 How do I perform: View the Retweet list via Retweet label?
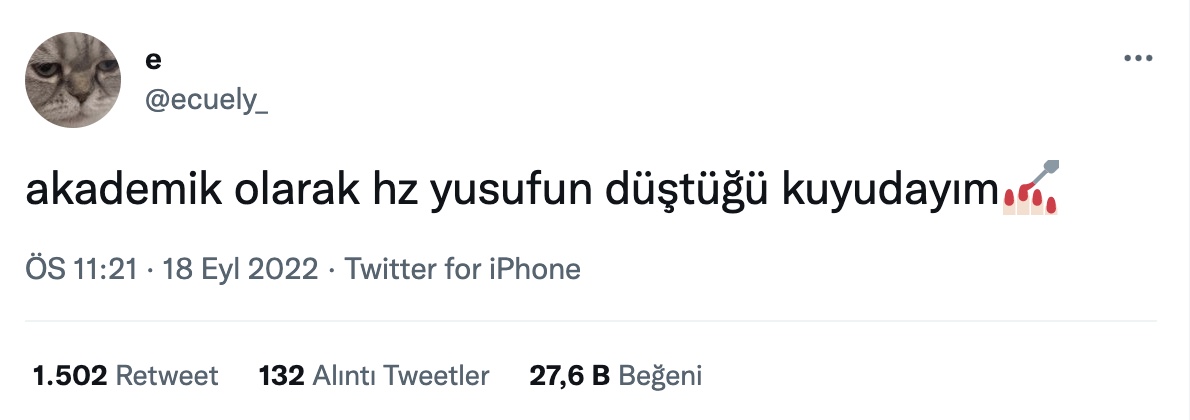(x=168, y=376)
